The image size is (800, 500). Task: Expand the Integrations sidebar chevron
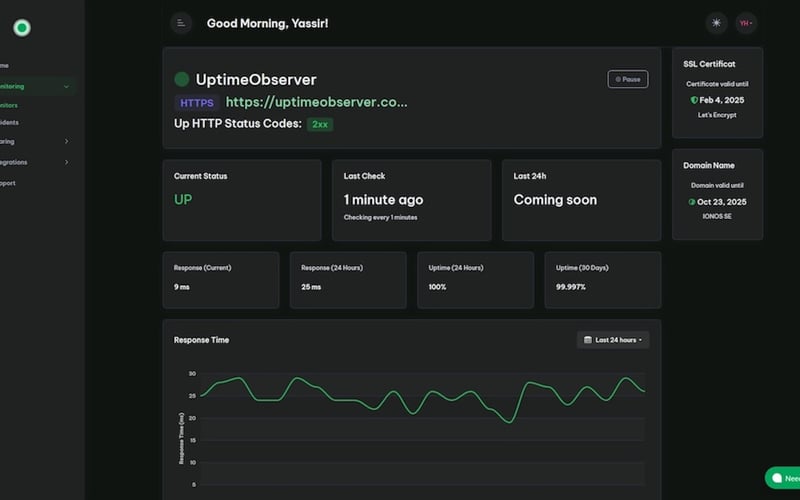(66, 162)
